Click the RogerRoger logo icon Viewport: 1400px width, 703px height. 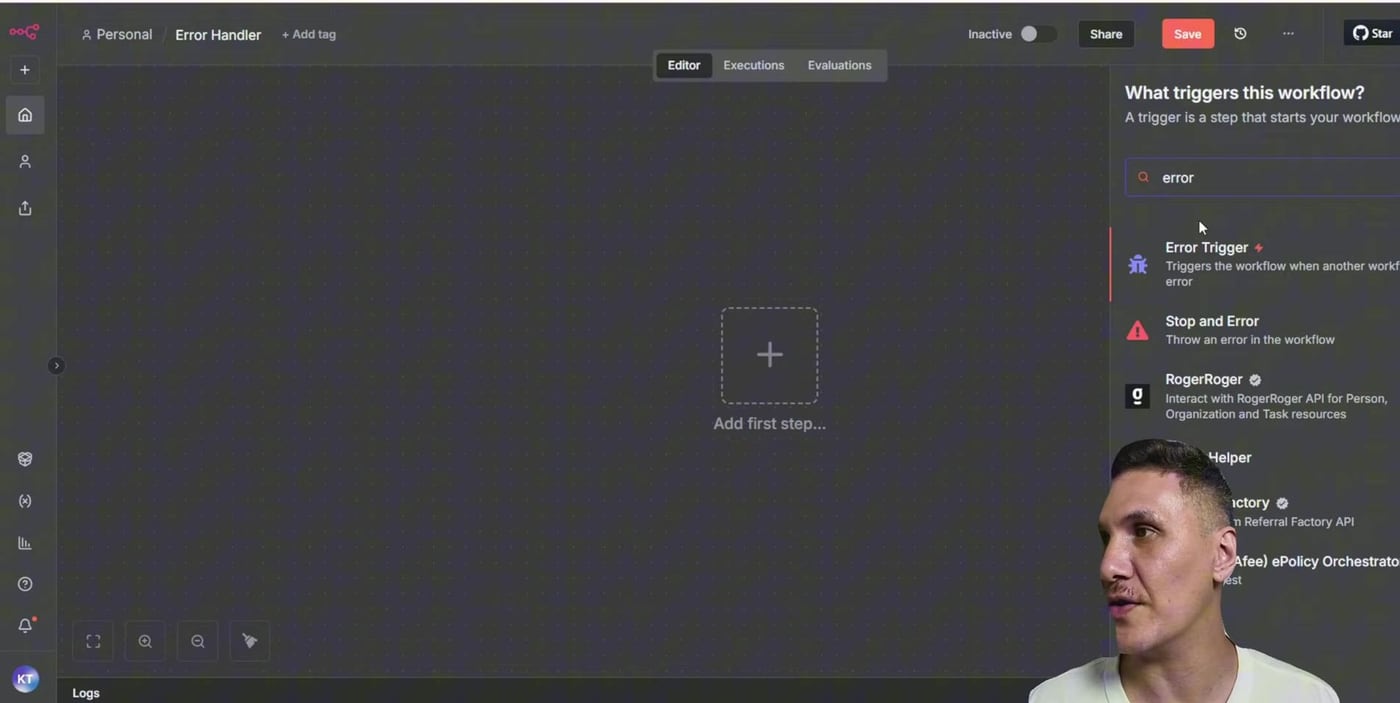pos(1138,396)
